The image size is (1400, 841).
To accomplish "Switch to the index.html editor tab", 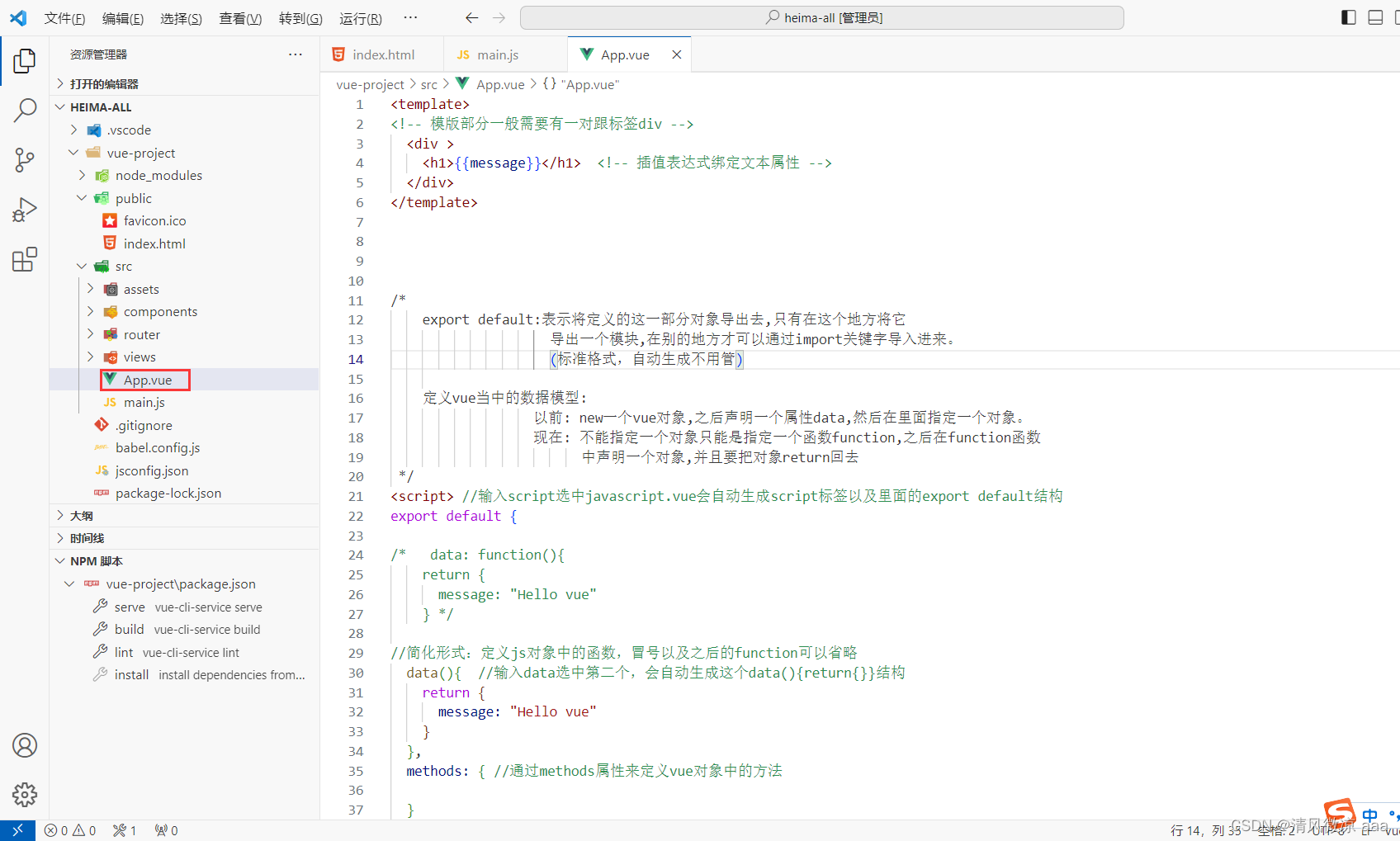I will pos(382,54).
